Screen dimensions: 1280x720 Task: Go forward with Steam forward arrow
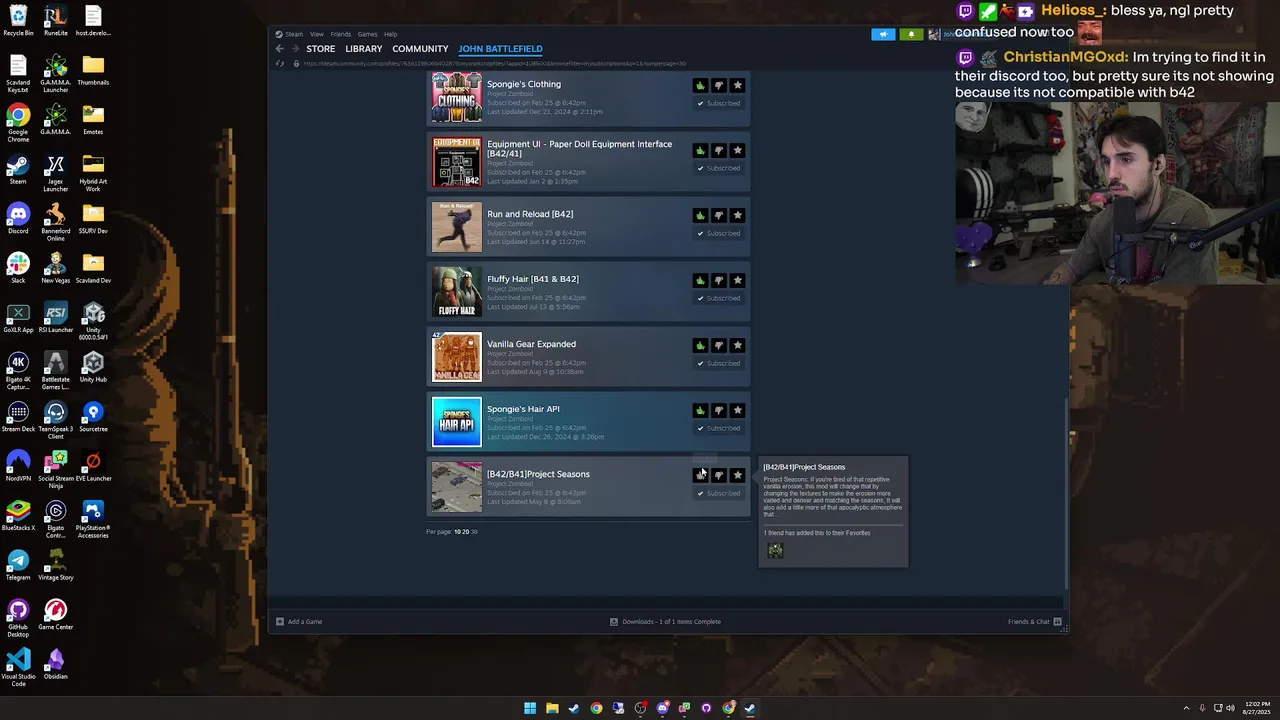pyautogui.click(x=295, y=49)
